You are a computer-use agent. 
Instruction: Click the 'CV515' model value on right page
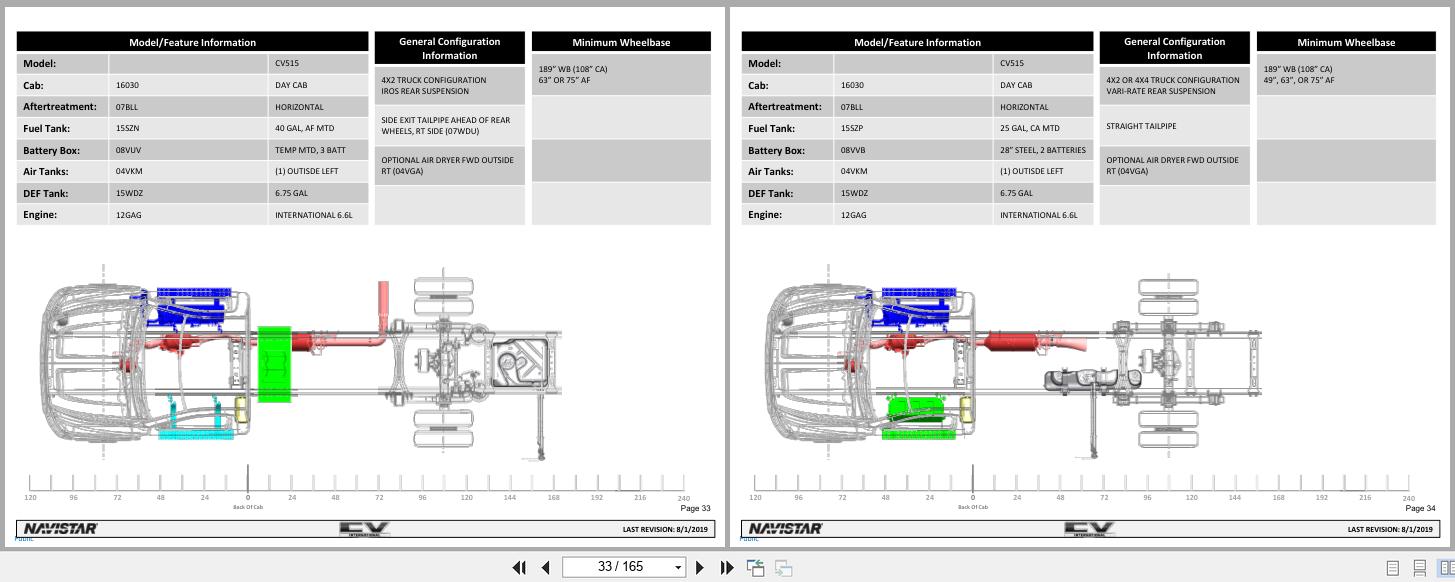tap(1012, 63)
